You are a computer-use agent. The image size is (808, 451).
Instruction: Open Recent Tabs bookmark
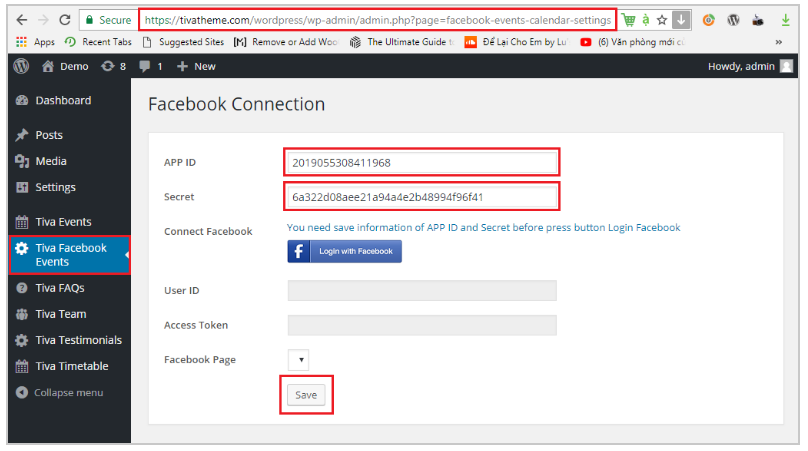(x=98, y=42)
